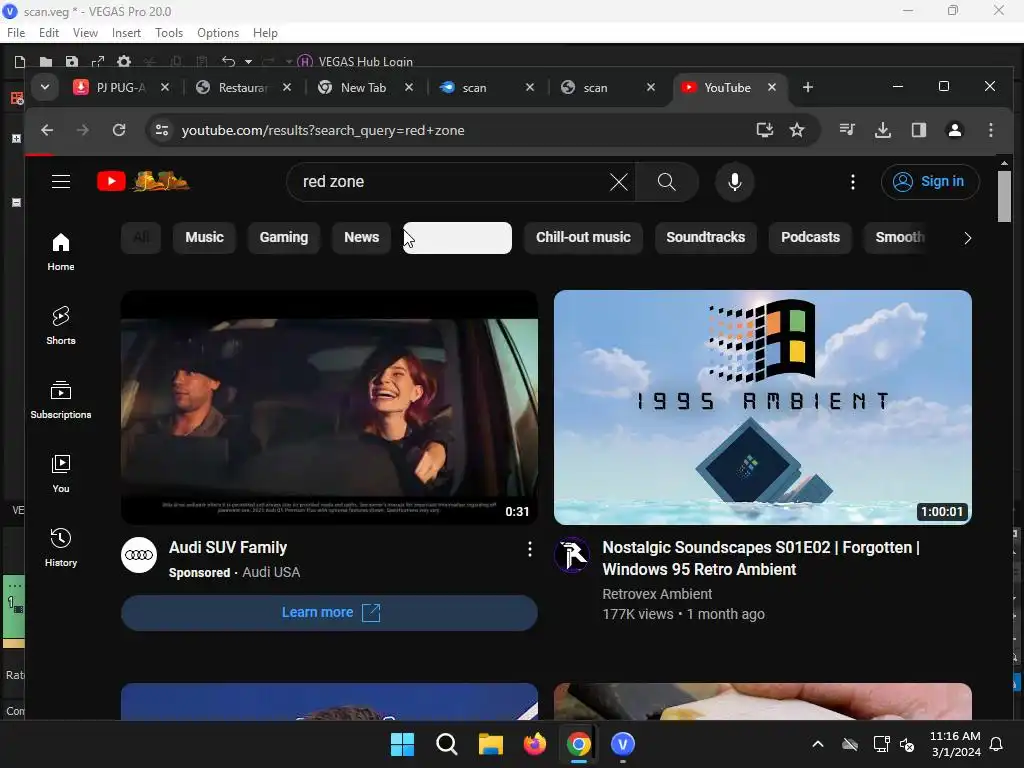The height and width of the screenshot is (768, 1024).
Task: Open YouTube History
Action: (61, 547)
